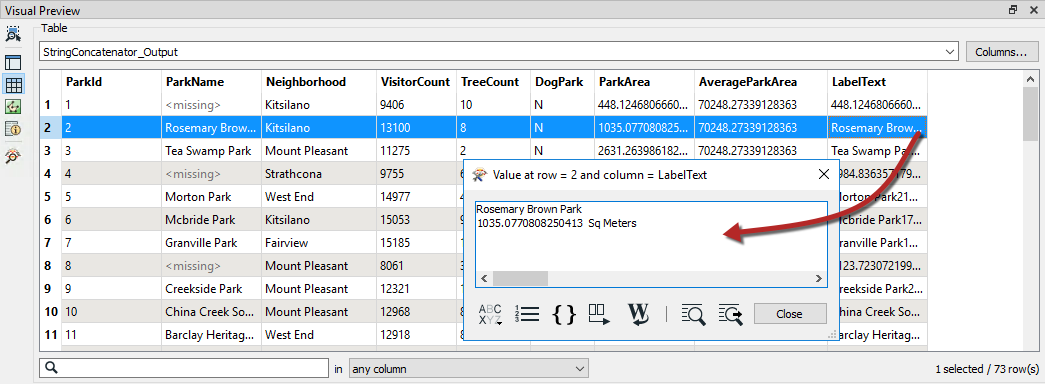Open the ABC XYZ dropdown arrow options

point(498,322)
